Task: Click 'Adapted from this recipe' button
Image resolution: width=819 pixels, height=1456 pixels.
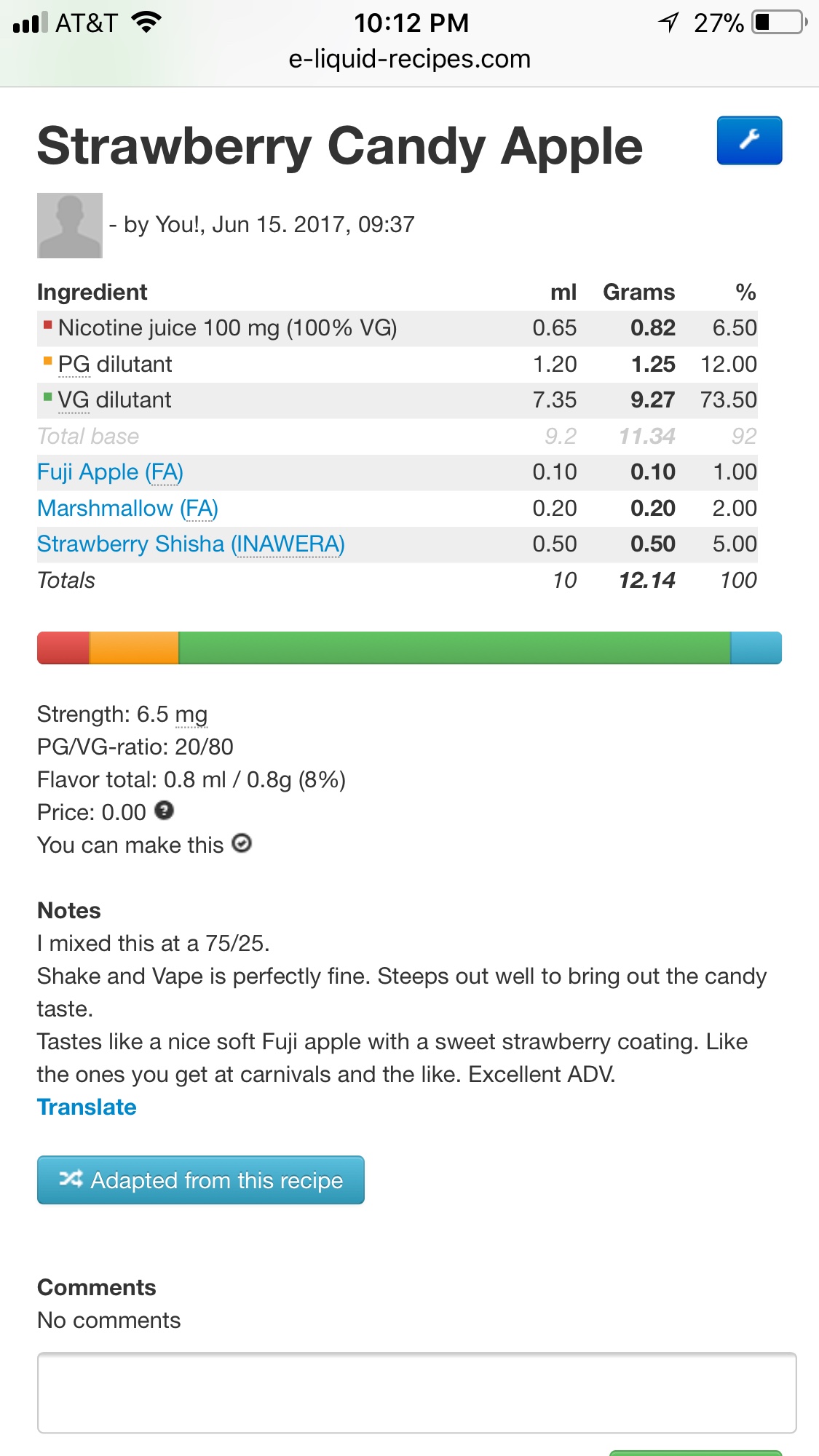Action: pos(201,1179)
